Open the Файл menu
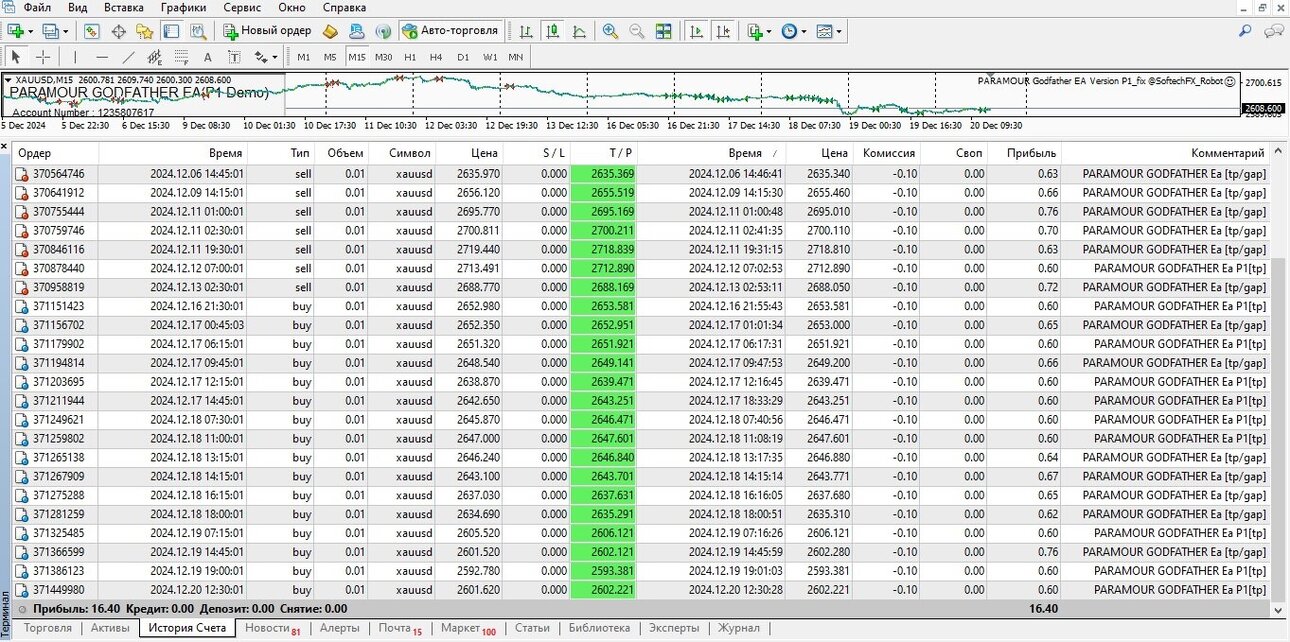 click(x=37, y=7)
